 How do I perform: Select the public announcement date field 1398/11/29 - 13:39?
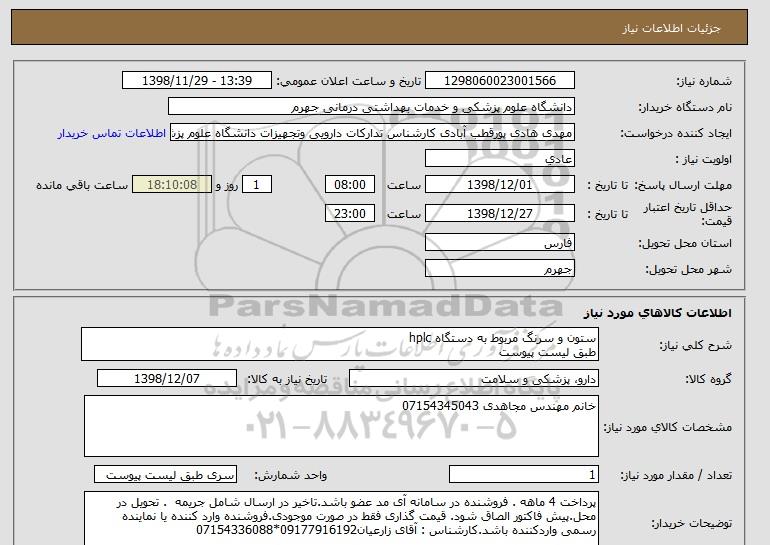pyautogui.click(x=196, y=81)
